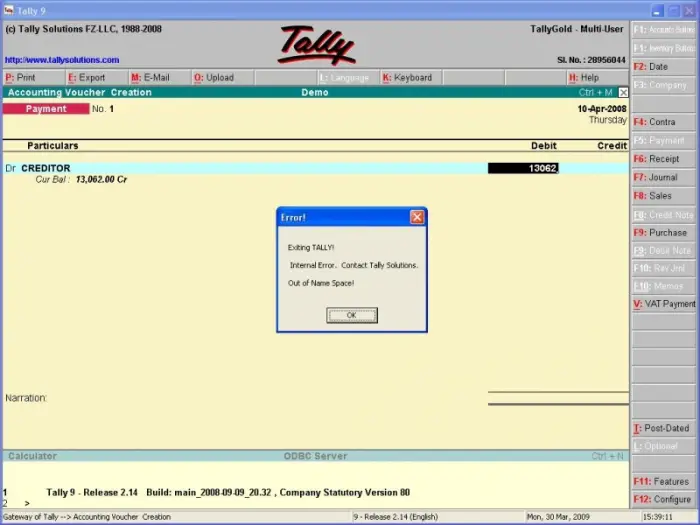The width and height of the screenshot is (700, 525).
Task: Switch to F7 Journal voucher
Action: [664, 177]
